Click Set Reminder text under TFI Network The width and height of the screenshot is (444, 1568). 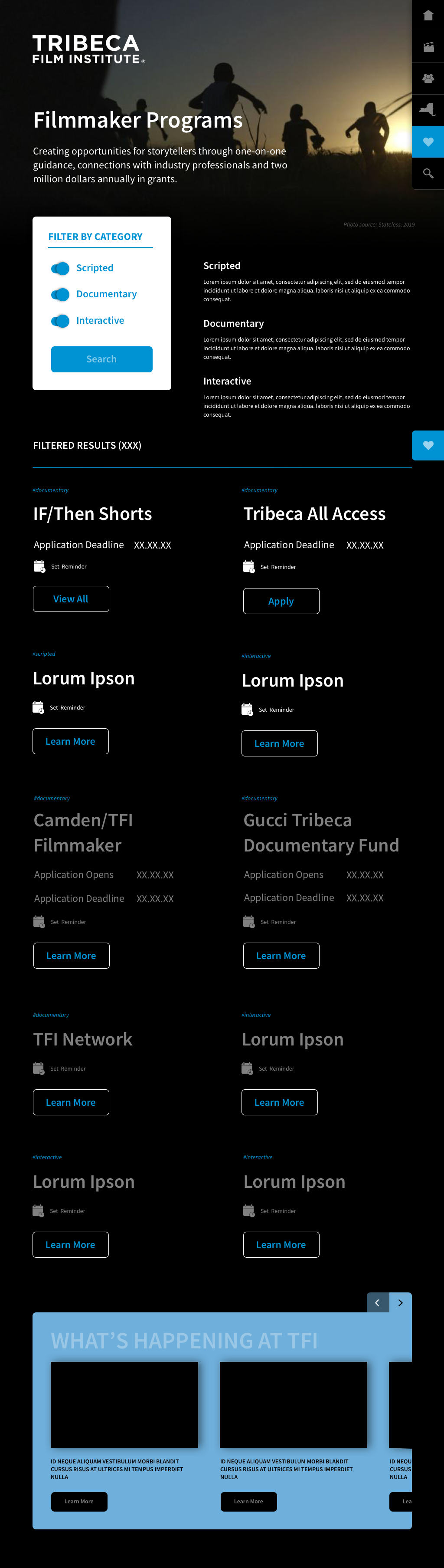click(x=68, y=1069)
